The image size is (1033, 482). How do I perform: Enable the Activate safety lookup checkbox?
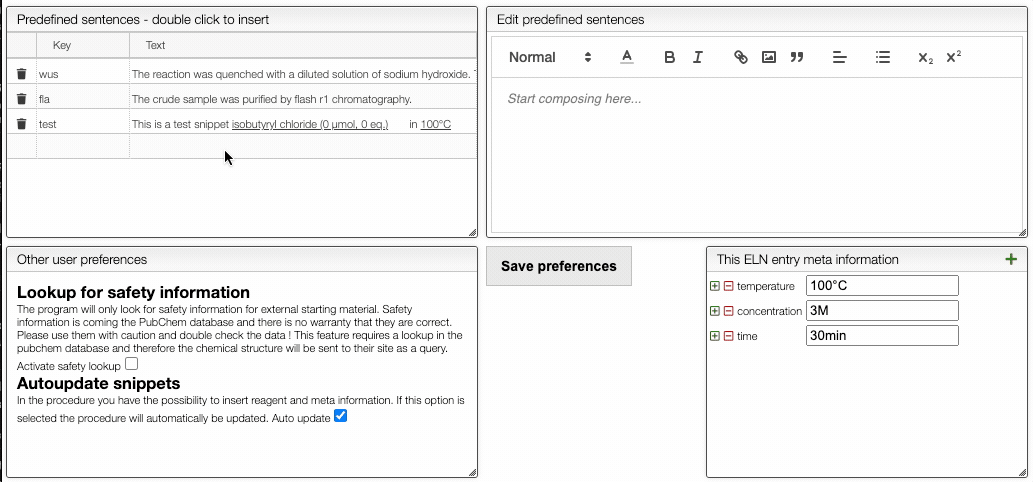pyautogui.click(x=132, y=363)
